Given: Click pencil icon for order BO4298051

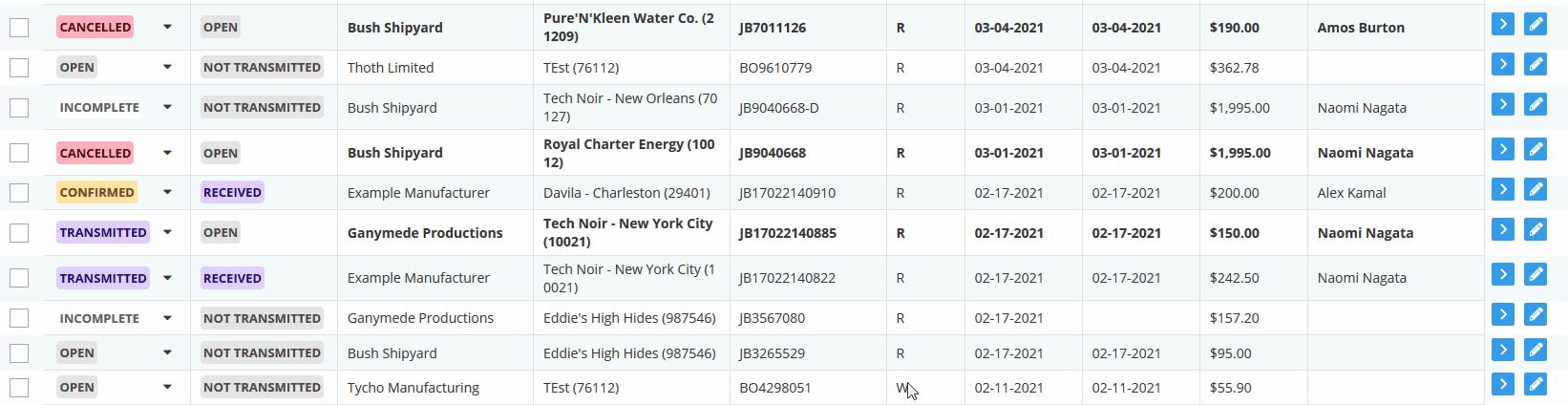Looking at the screenshot, I should [x=1536, y=384].
